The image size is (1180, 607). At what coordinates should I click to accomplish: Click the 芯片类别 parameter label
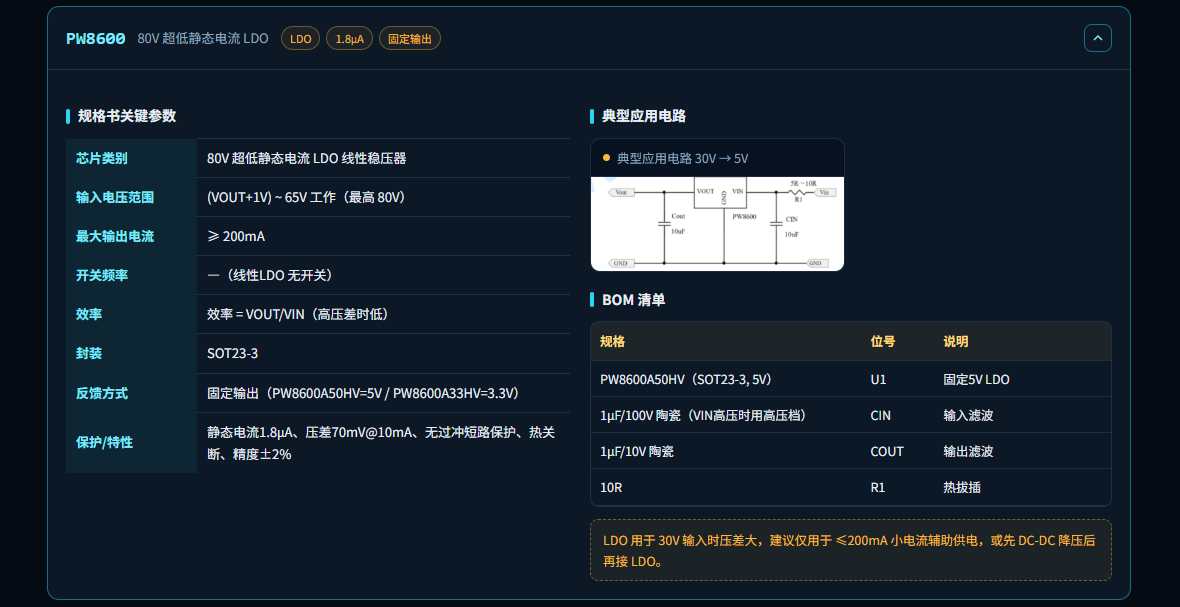(102, 158)
